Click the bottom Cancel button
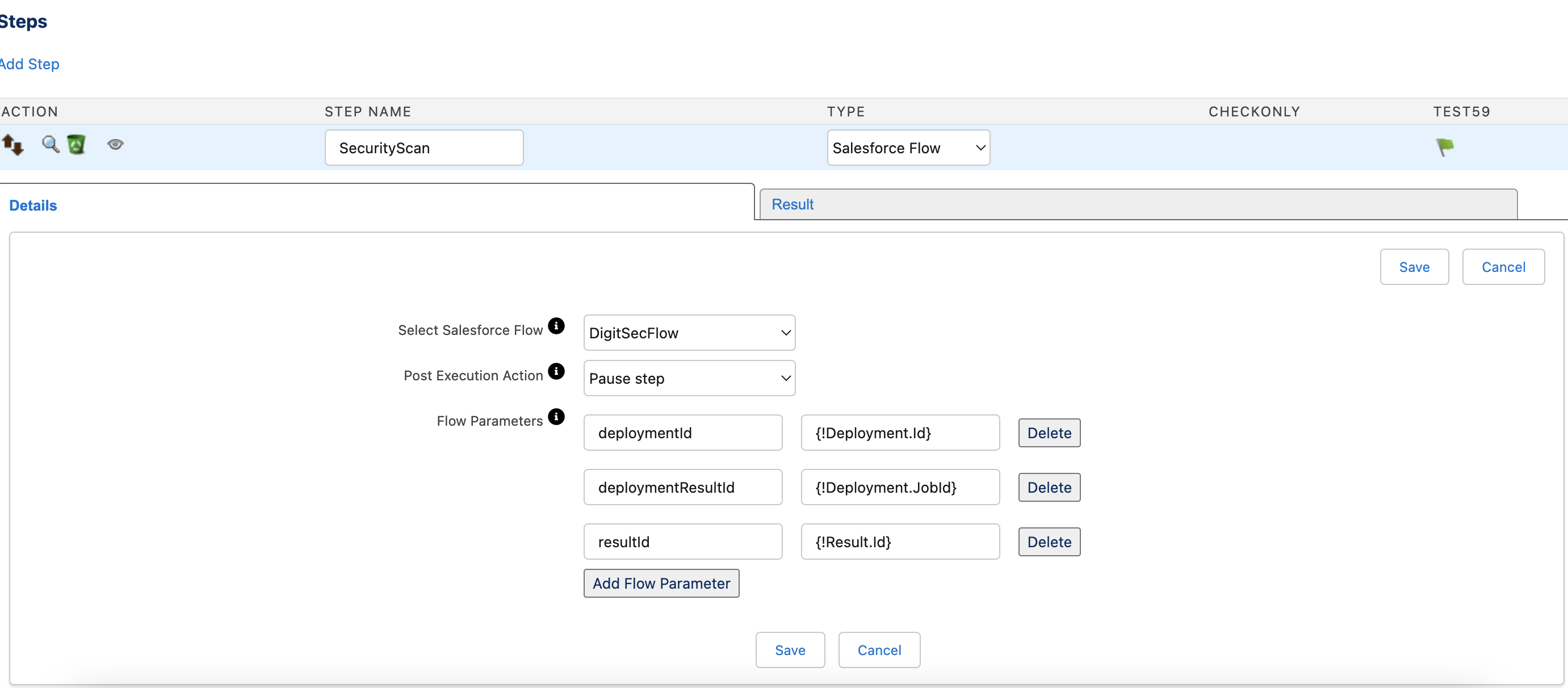The image size is (1568, 688). [x=879, y=649]
